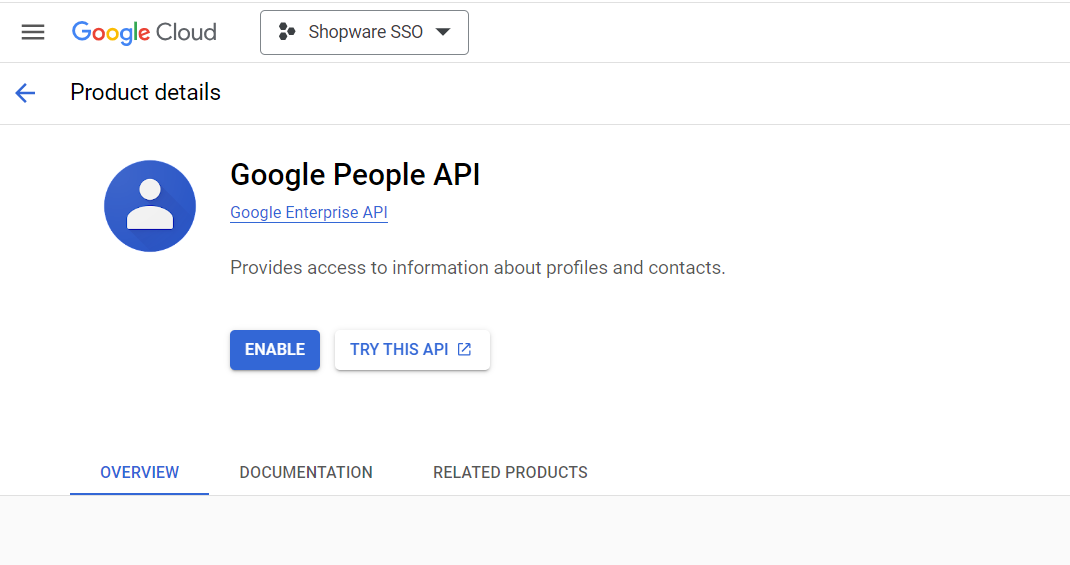Viewport: 1070px width, 565px height.
Task: Expand the Shopware SSO dropdown arrow
Action: (443, 31)
